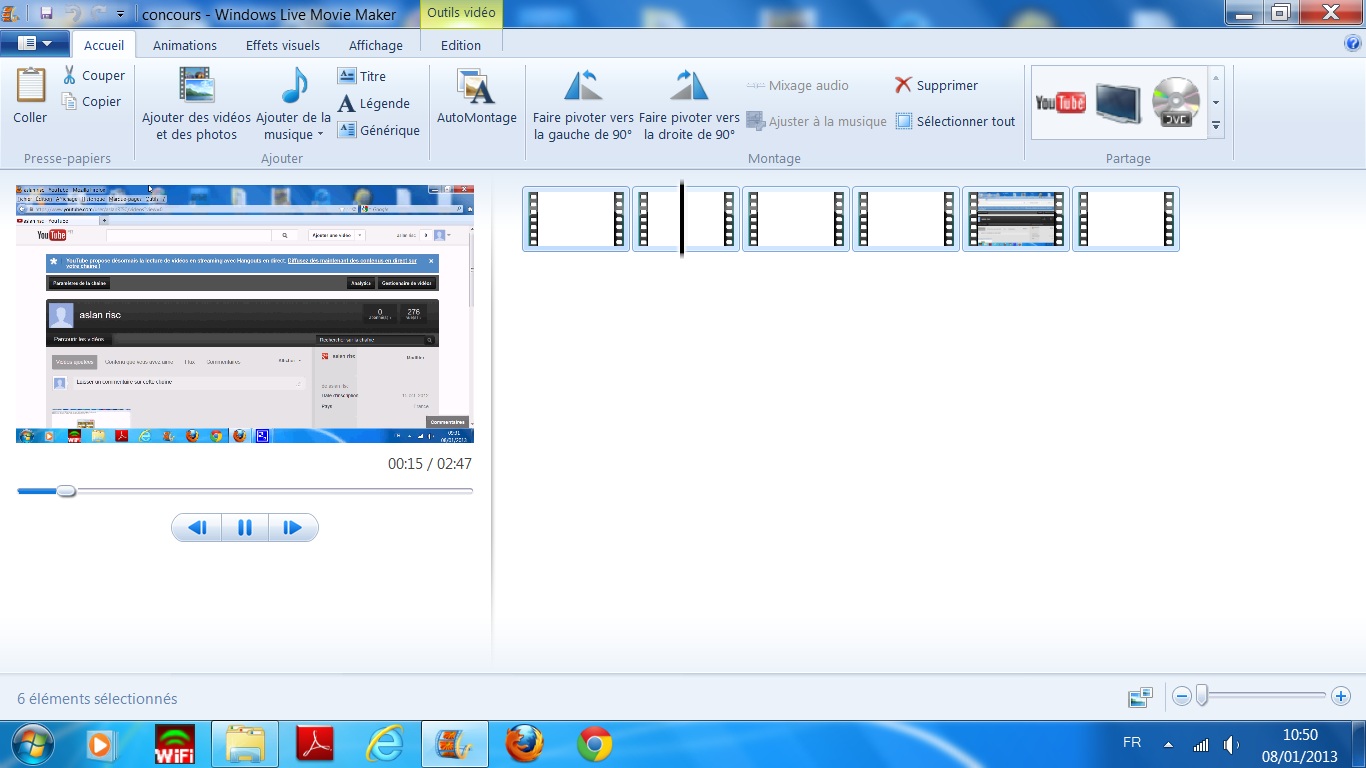
Task: Open the Movie Maker file menu button
Action: point(35,44)
